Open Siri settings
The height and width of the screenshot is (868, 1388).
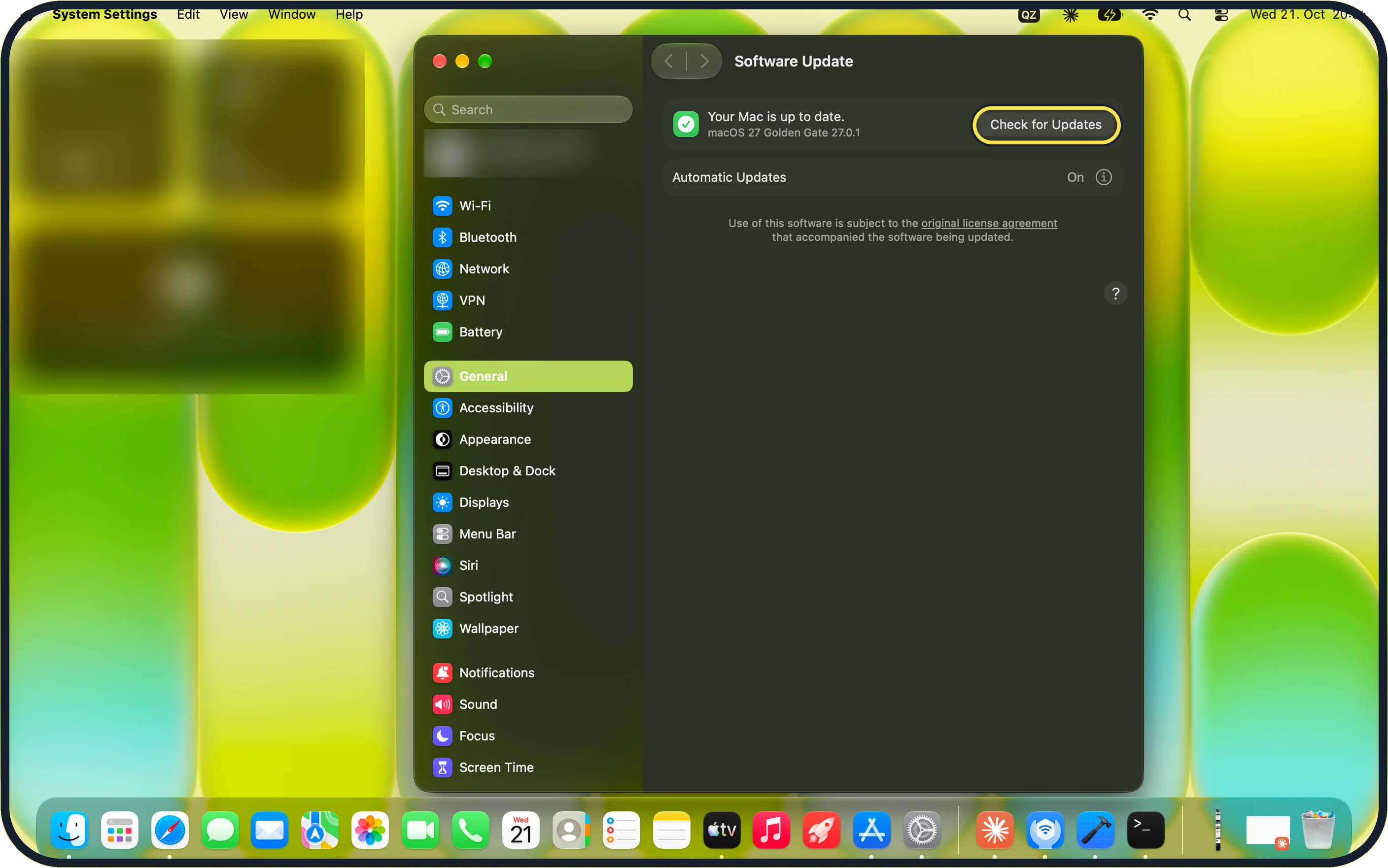pyautogui.click(x=528, y=566)
